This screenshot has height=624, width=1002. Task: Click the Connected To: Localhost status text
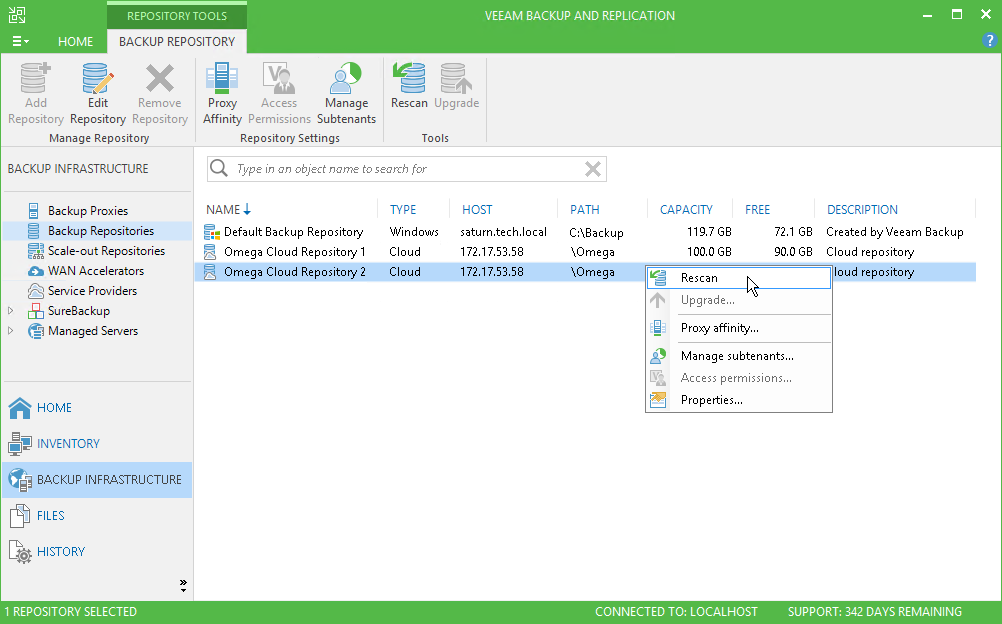coord(676,612)
